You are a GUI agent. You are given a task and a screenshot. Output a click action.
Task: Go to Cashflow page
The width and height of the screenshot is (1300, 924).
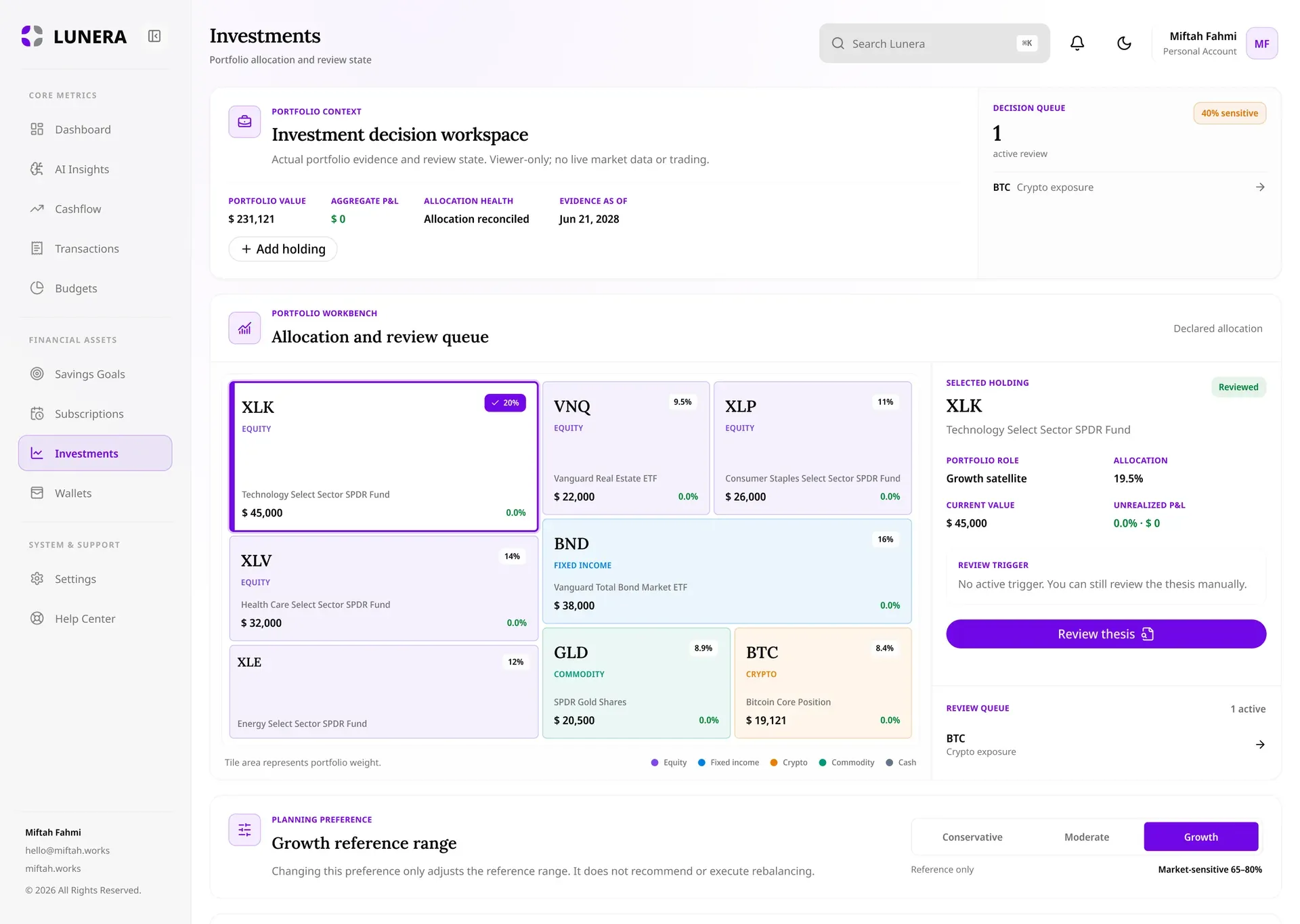click(95, 209)
